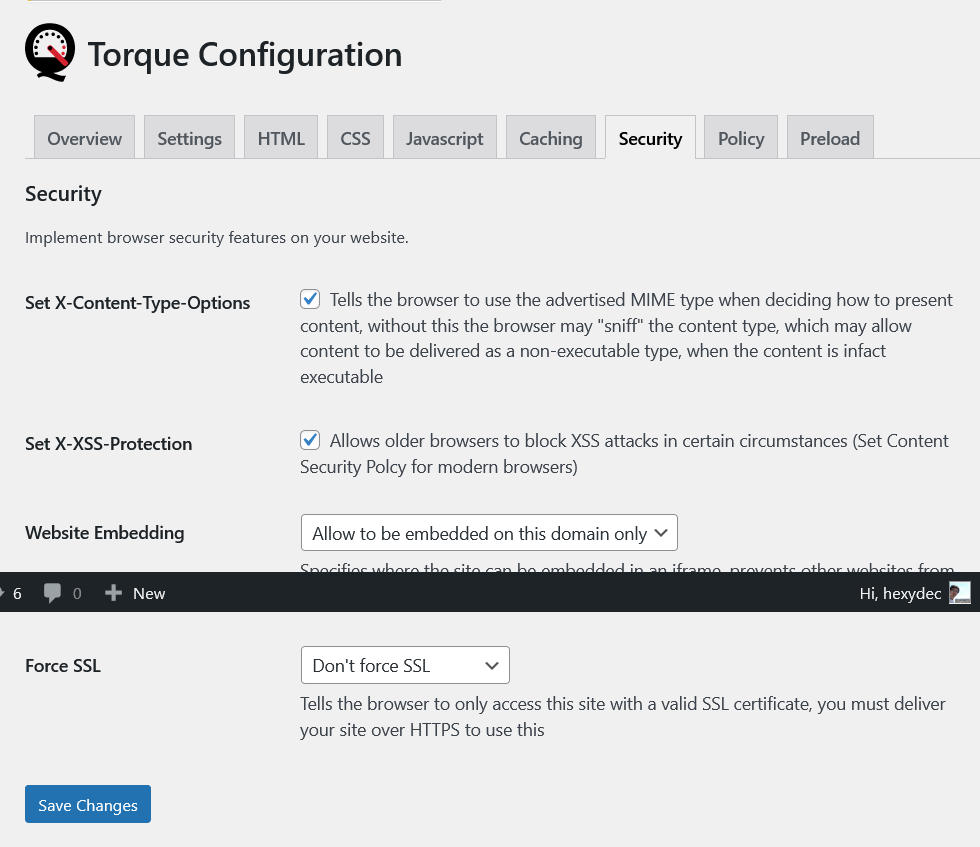Open the Preload tab
The height and width of the screenshot is (847, 980).
click(x=830, y=138)
